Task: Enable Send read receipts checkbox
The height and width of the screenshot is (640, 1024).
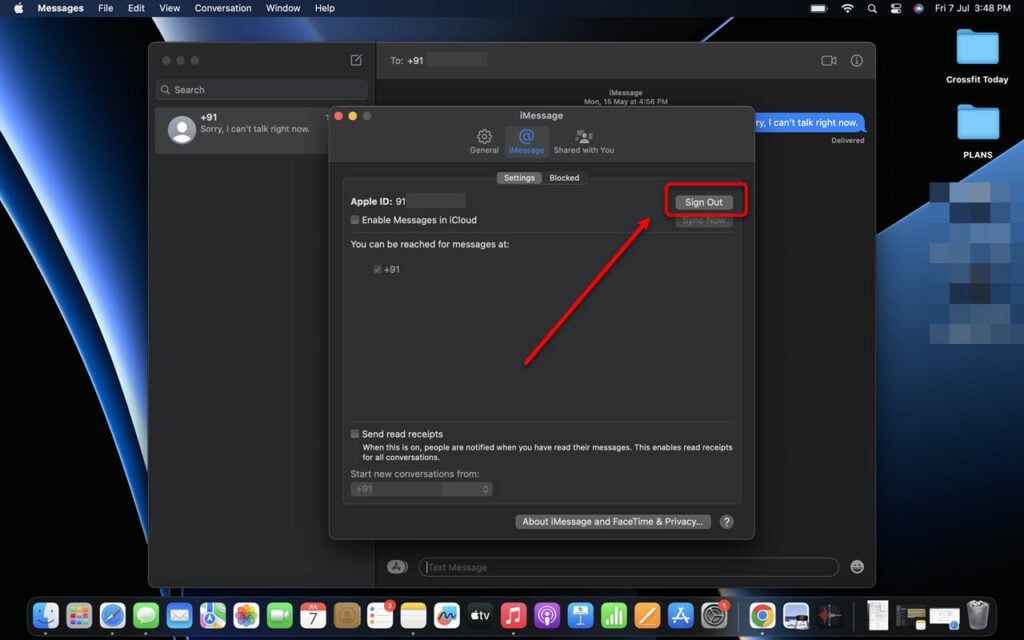Action: [355, 434]
